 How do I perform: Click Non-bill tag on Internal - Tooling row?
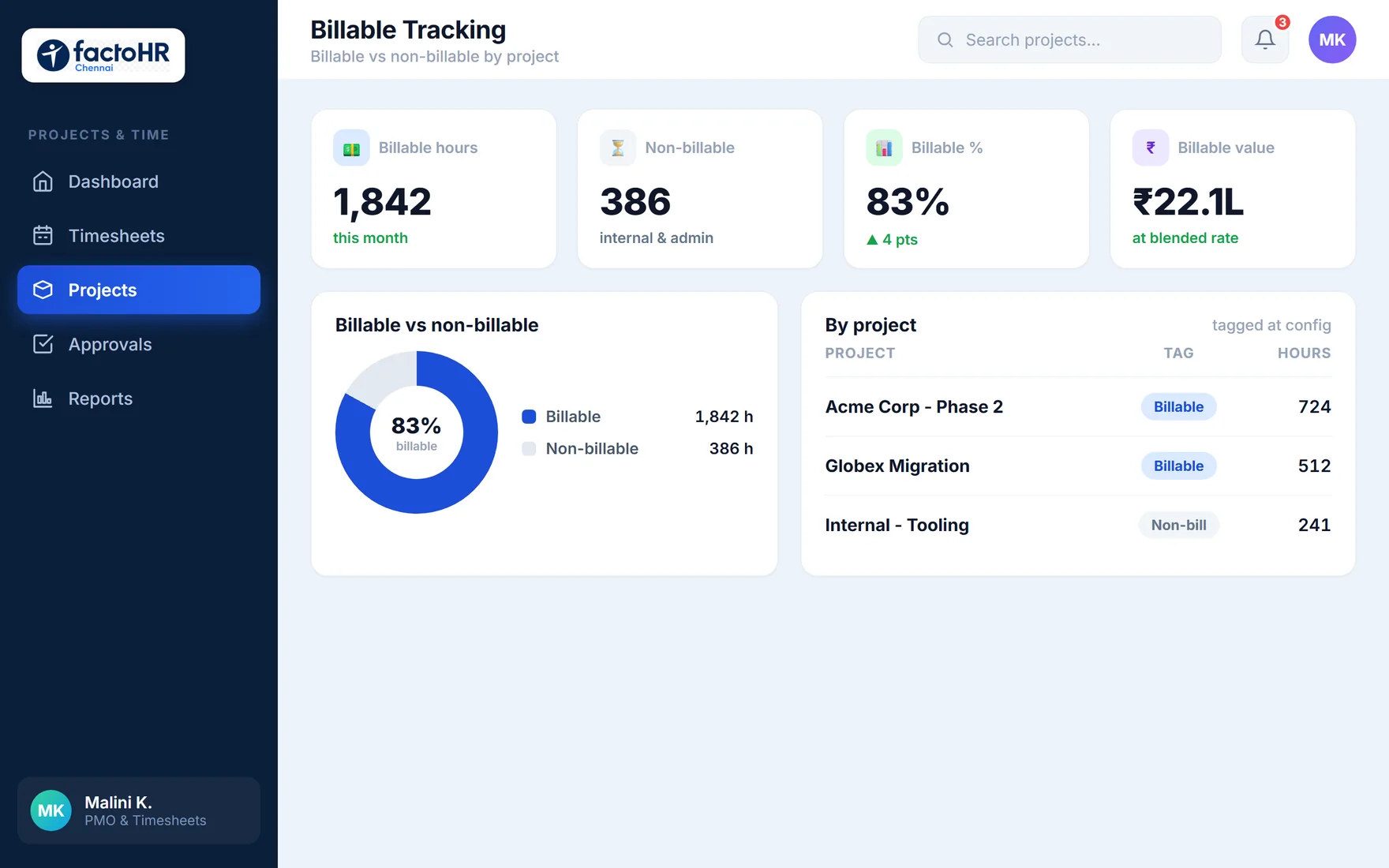coord(1178,525)
